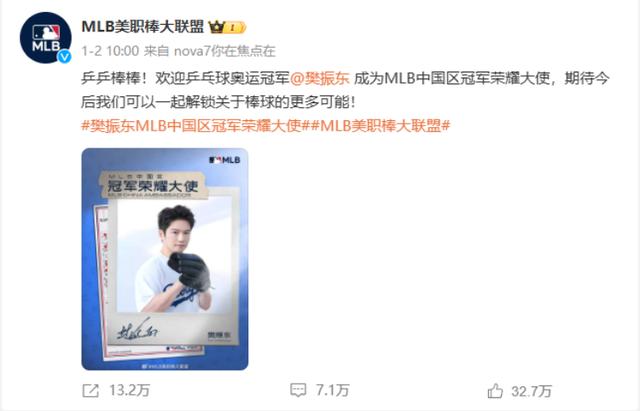Click the 13.2万 repost count

coord(129,391)
